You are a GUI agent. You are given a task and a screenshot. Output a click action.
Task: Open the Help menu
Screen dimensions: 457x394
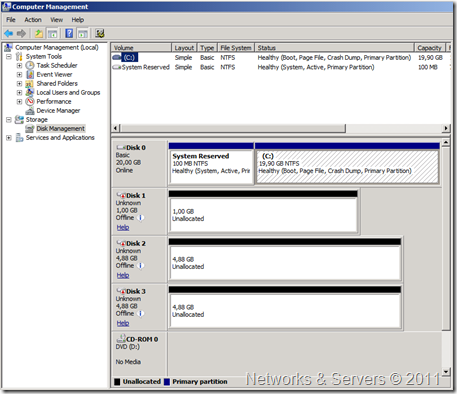[78, 20]
